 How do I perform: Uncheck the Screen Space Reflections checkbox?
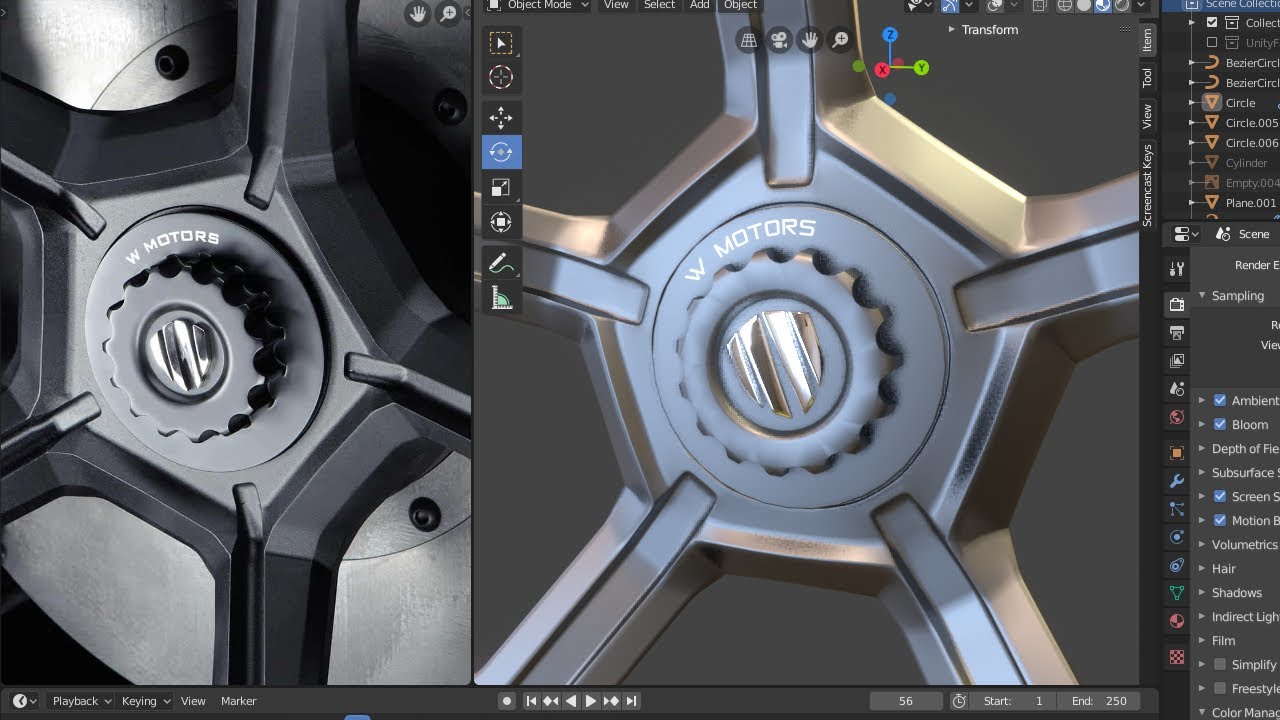point(1220,496)
